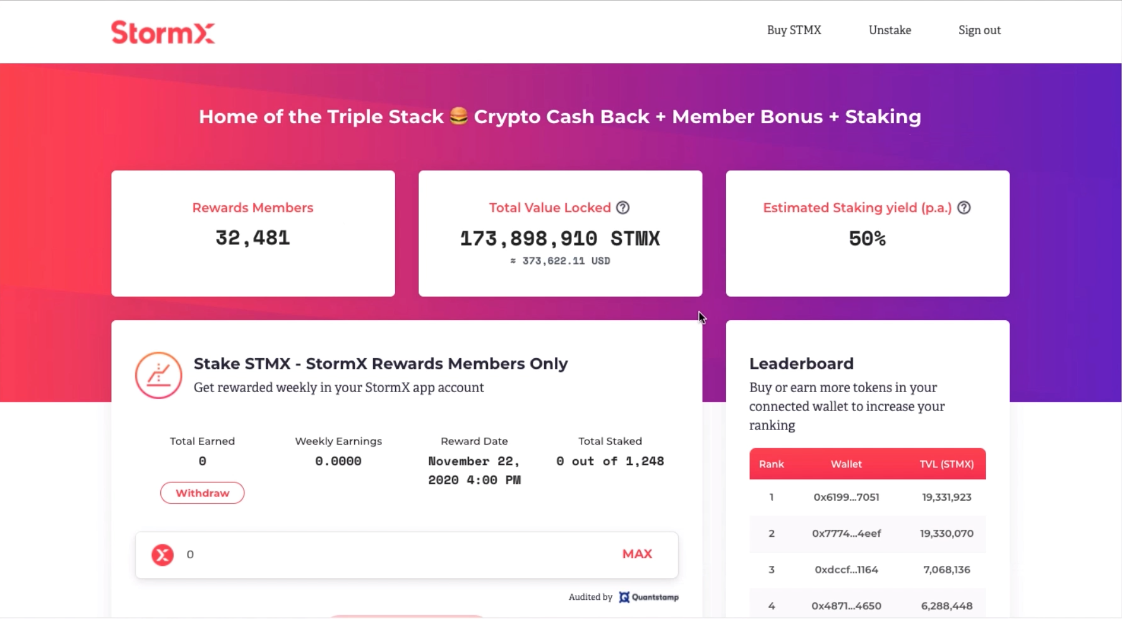This screenshot has width=1122, height=619.
Task: Click the Reward Date November 22 value
Action: click(x=474, y=471)
